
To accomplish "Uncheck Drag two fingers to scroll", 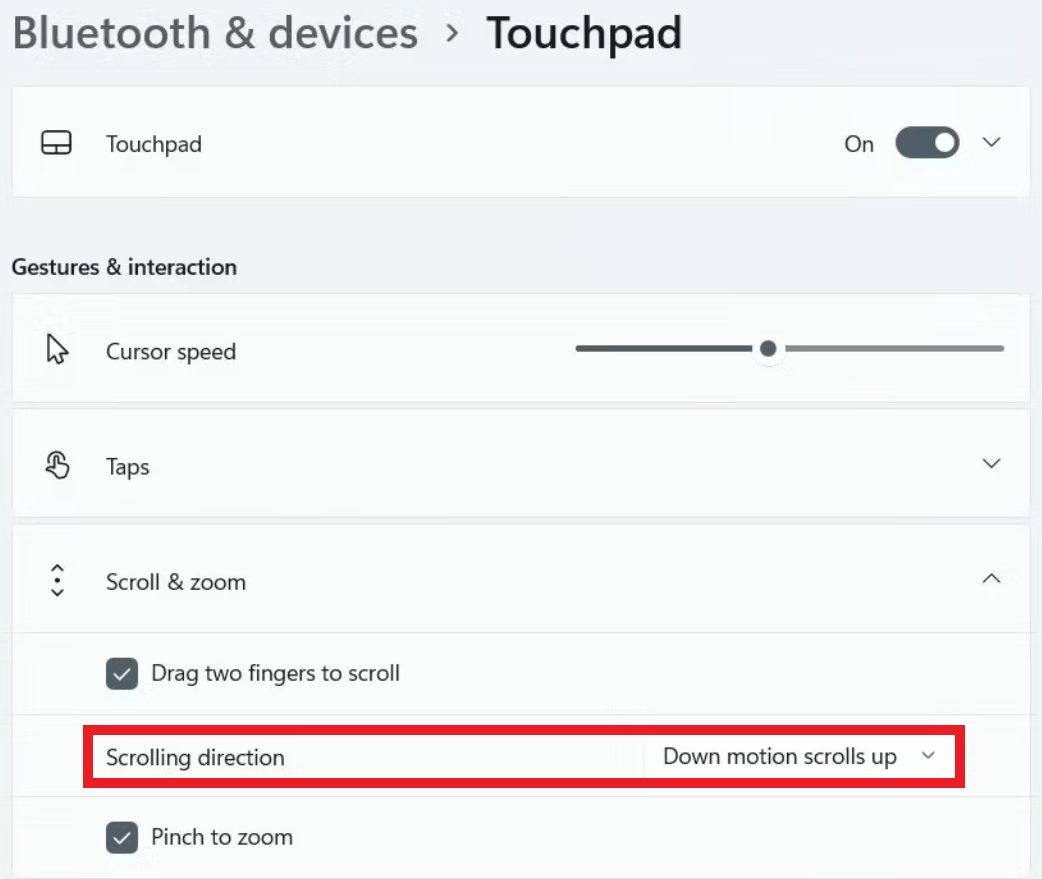I will tap(121, 673).
